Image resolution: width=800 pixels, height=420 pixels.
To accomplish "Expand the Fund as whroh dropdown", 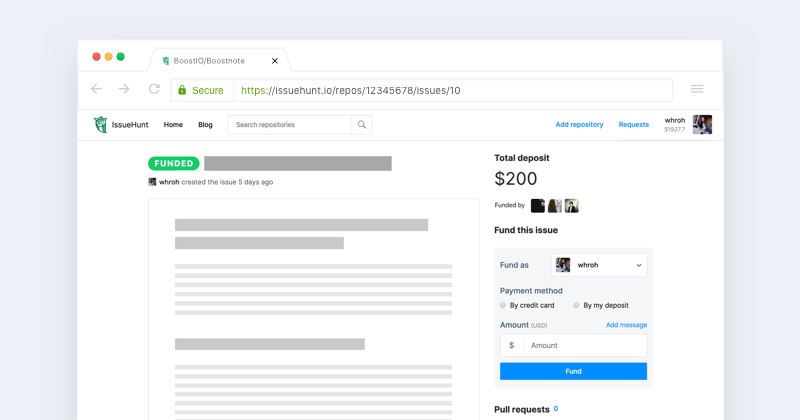I will pyautogui.click(x=599, y=265).
